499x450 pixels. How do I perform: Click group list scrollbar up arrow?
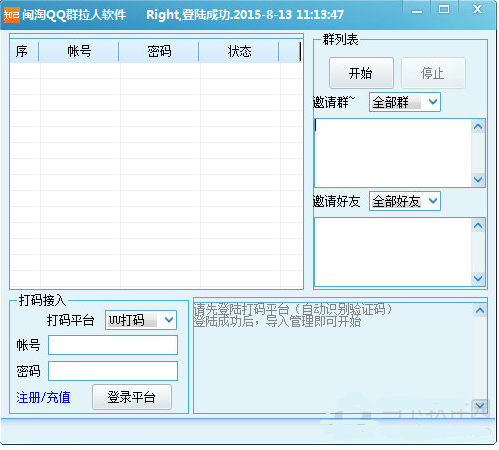coord(478,127)
